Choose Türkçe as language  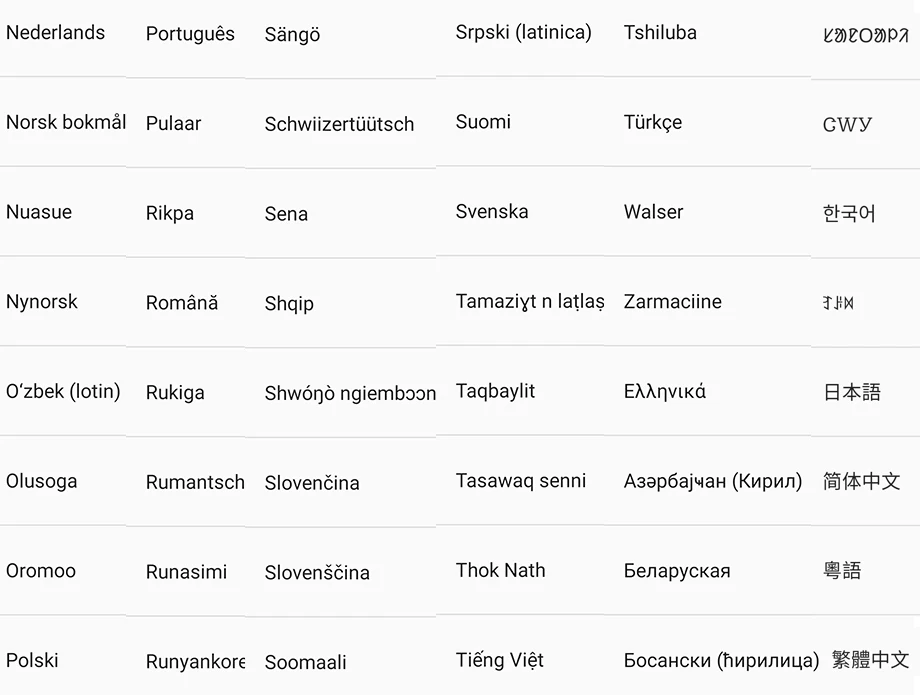tap(653, 122)
